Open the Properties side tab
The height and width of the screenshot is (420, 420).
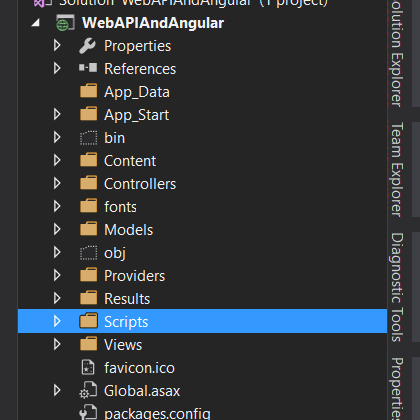tap(397, 388)
